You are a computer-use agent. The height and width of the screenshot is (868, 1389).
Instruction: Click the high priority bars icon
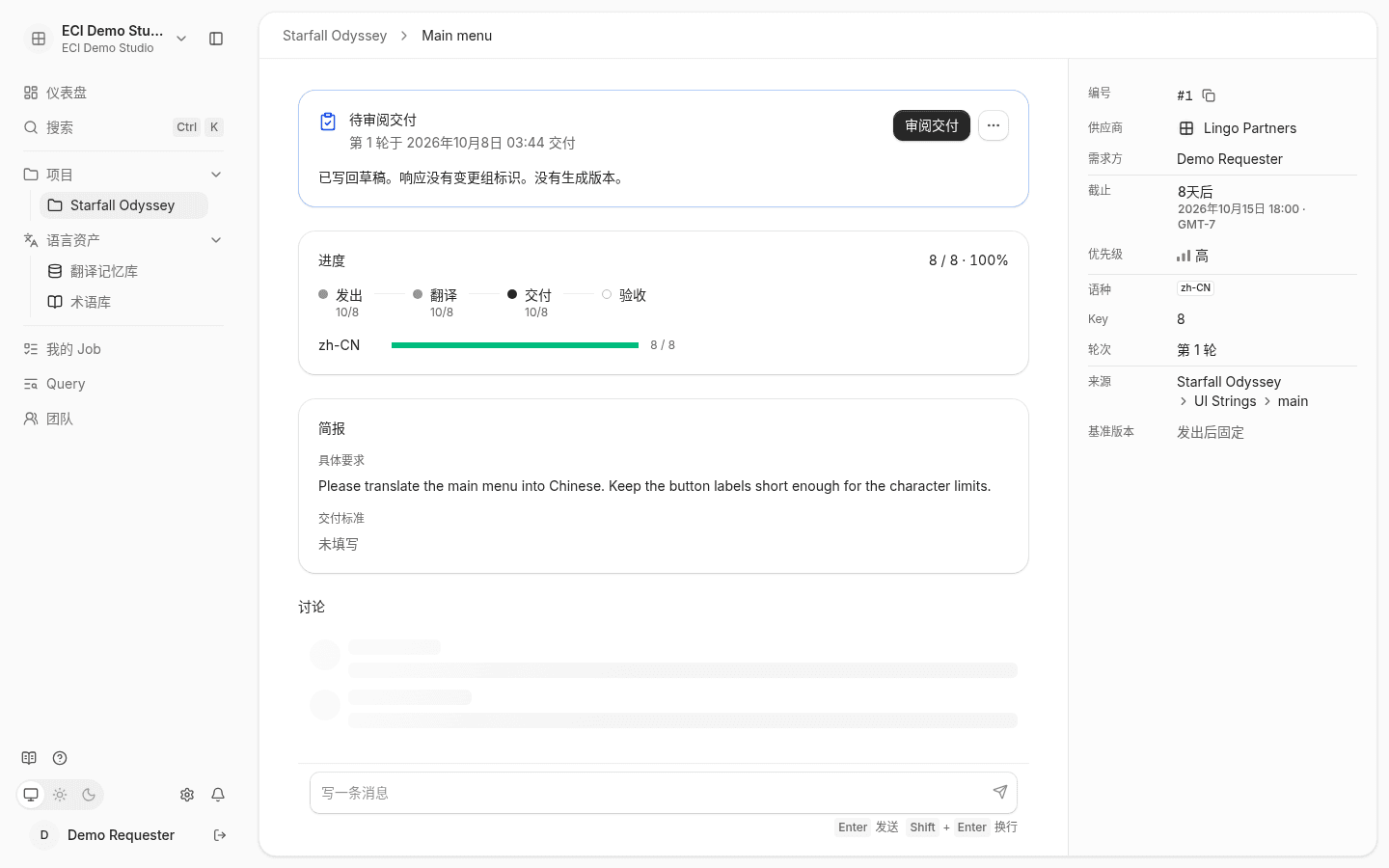1184,256
